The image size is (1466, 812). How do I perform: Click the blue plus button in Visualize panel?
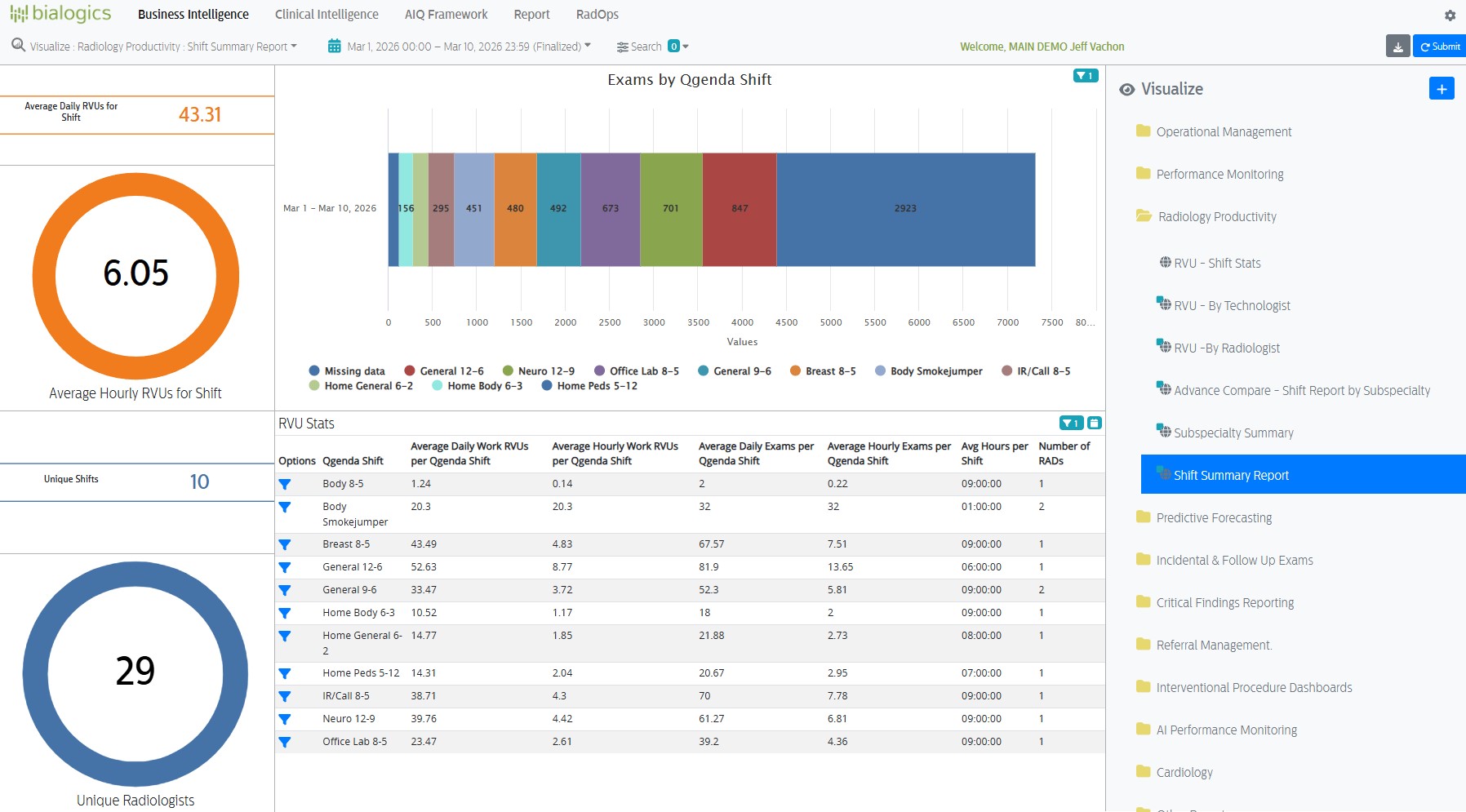click(1441, 89)
